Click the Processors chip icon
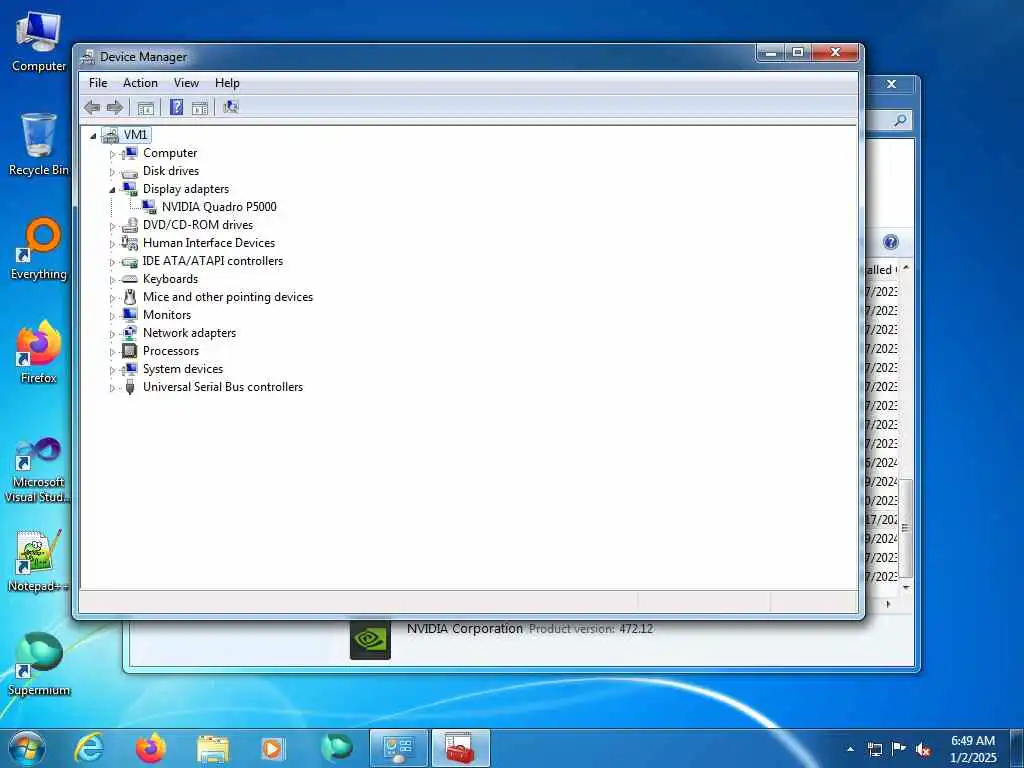Image resolution: width=1024 pixels, height=768 pixels. tap(130, 351)
